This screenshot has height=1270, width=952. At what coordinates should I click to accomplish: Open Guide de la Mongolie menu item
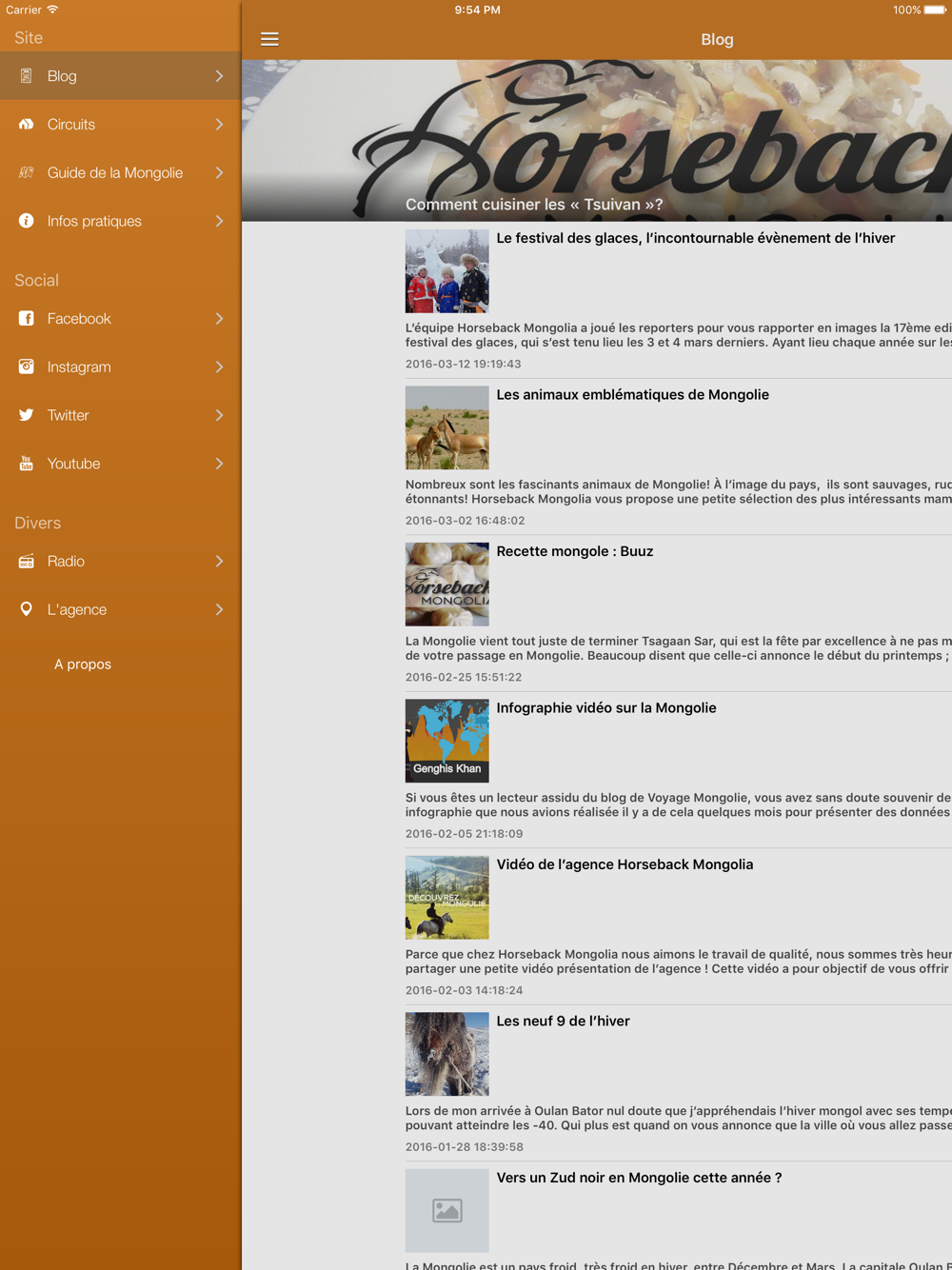click(x=120, y=172)
